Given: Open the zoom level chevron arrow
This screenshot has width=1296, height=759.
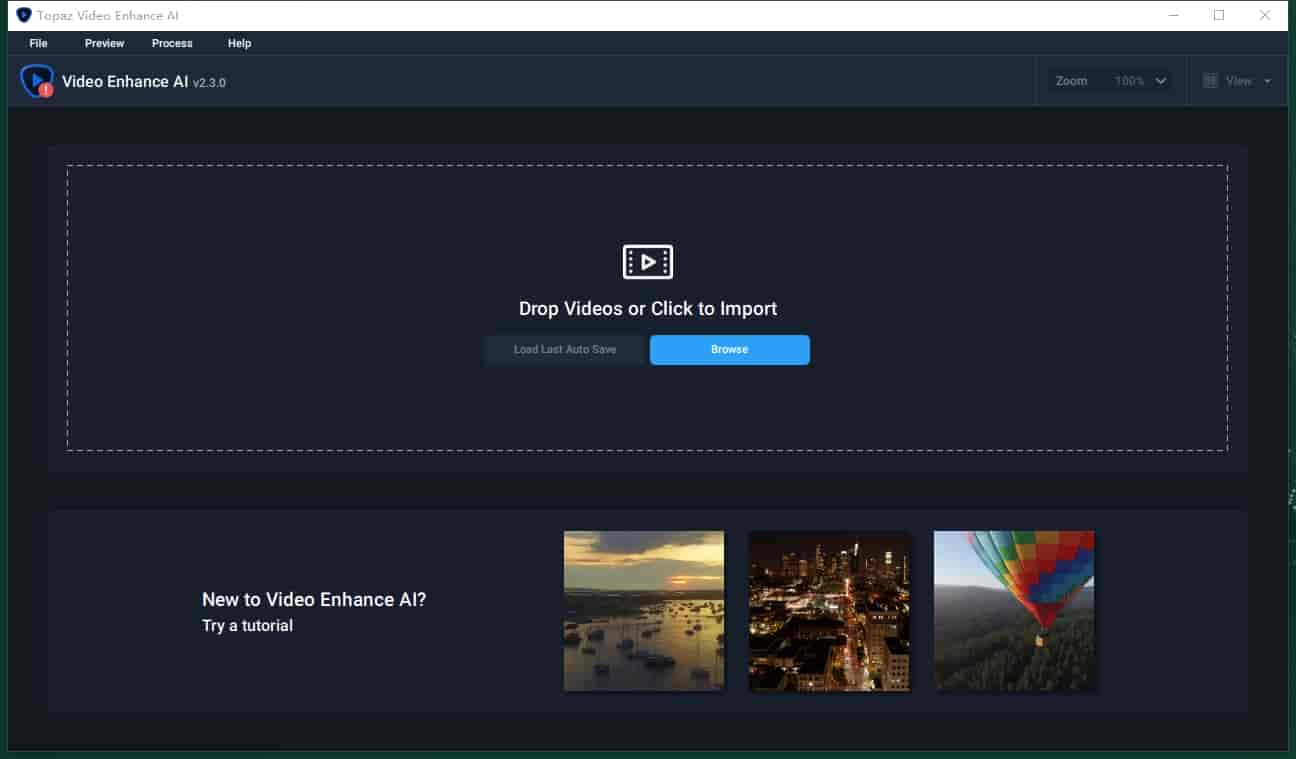Looking at the screenshot, I should 1160,81.
